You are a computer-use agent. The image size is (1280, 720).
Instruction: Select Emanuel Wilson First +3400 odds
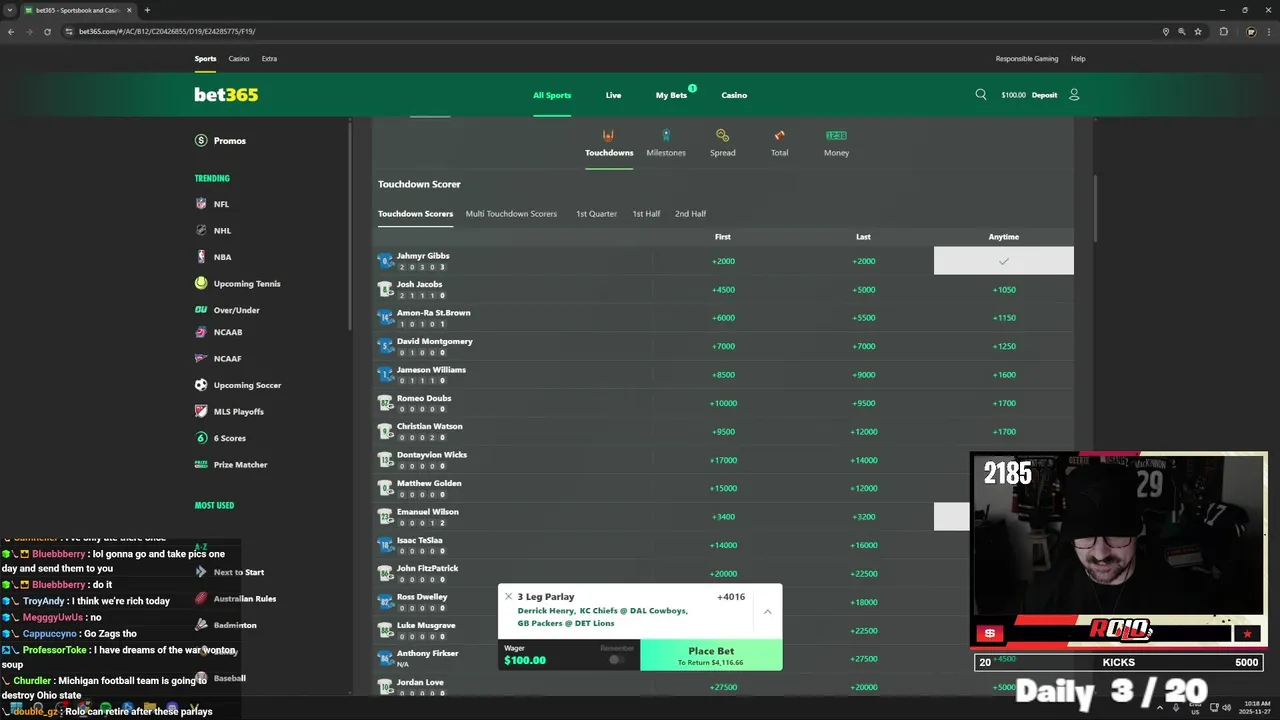(723, 517)
